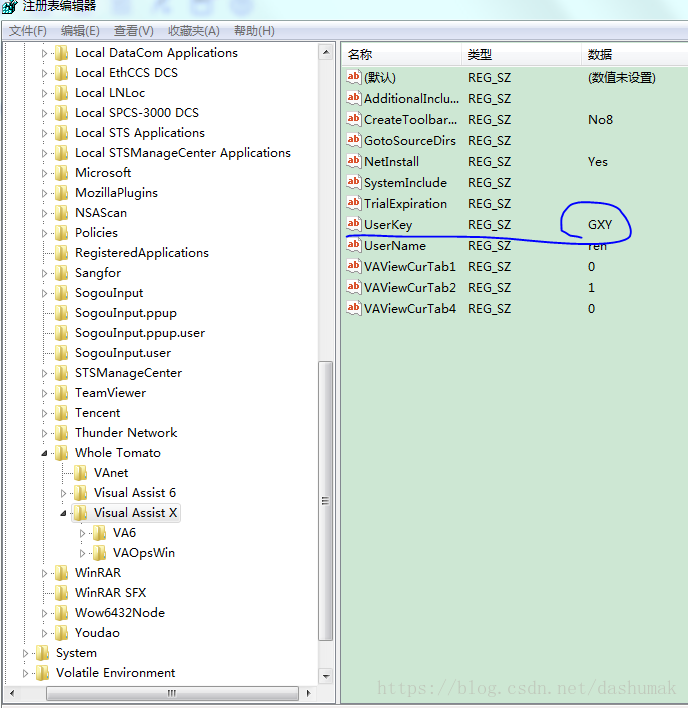688x708 pixels.
Task: Click the ab icon of the VAViewCurTab4 value
Action: tap(354, 308)
